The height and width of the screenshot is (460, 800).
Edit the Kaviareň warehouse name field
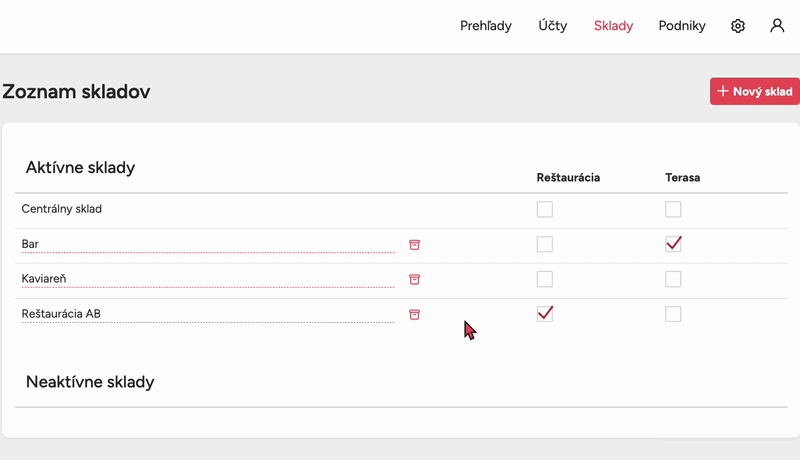(207, 279)
